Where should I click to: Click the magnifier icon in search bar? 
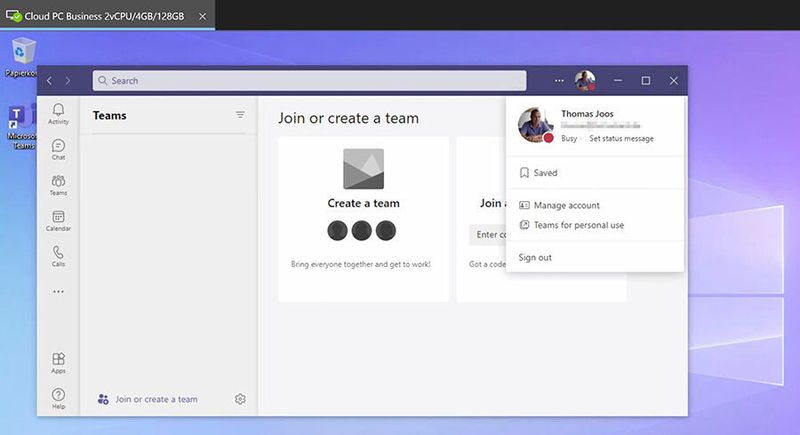[x=103, y=81]
